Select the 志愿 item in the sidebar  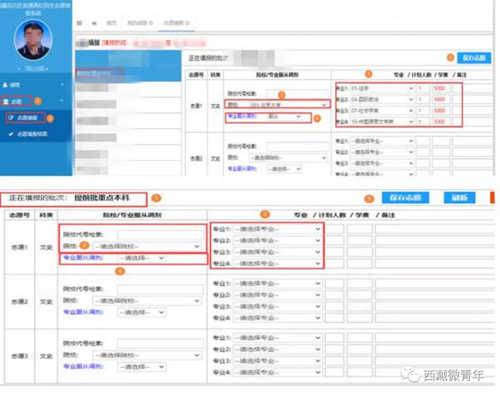pos(17,101)
